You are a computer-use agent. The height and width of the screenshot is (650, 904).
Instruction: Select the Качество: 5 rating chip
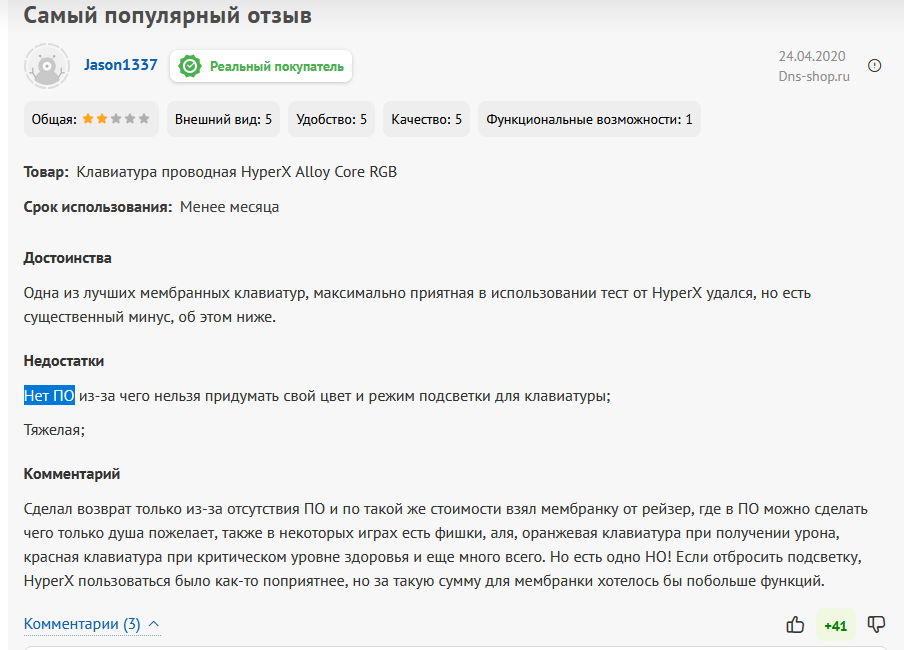coord(426,119)
